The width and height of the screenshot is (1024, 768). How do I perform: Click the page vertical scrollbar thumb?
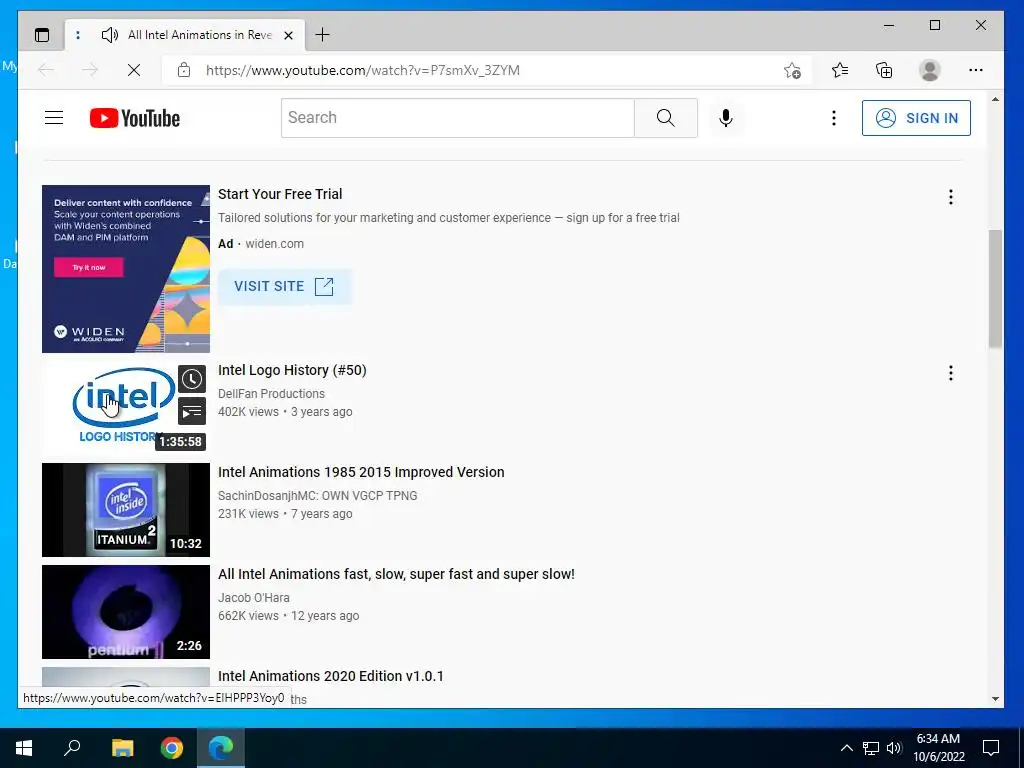tap(995, 288)
